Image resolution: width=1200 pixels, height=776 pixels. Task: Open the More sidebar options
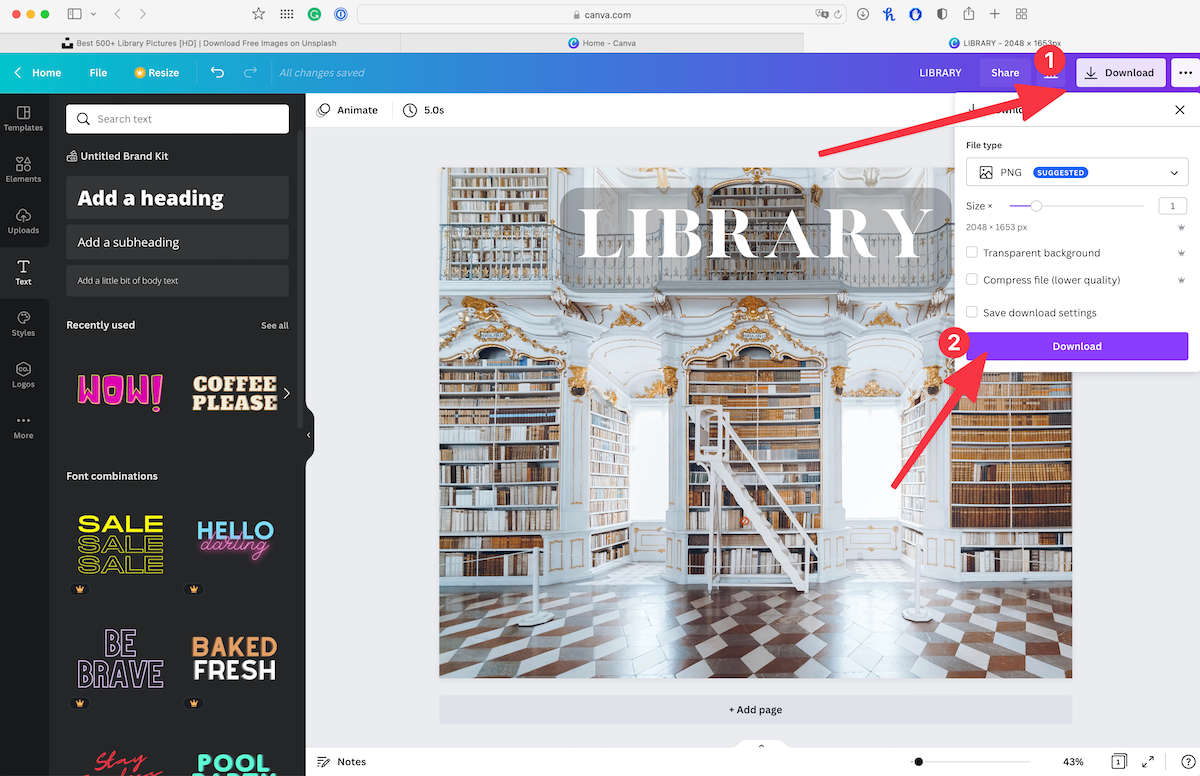[23, 426]
